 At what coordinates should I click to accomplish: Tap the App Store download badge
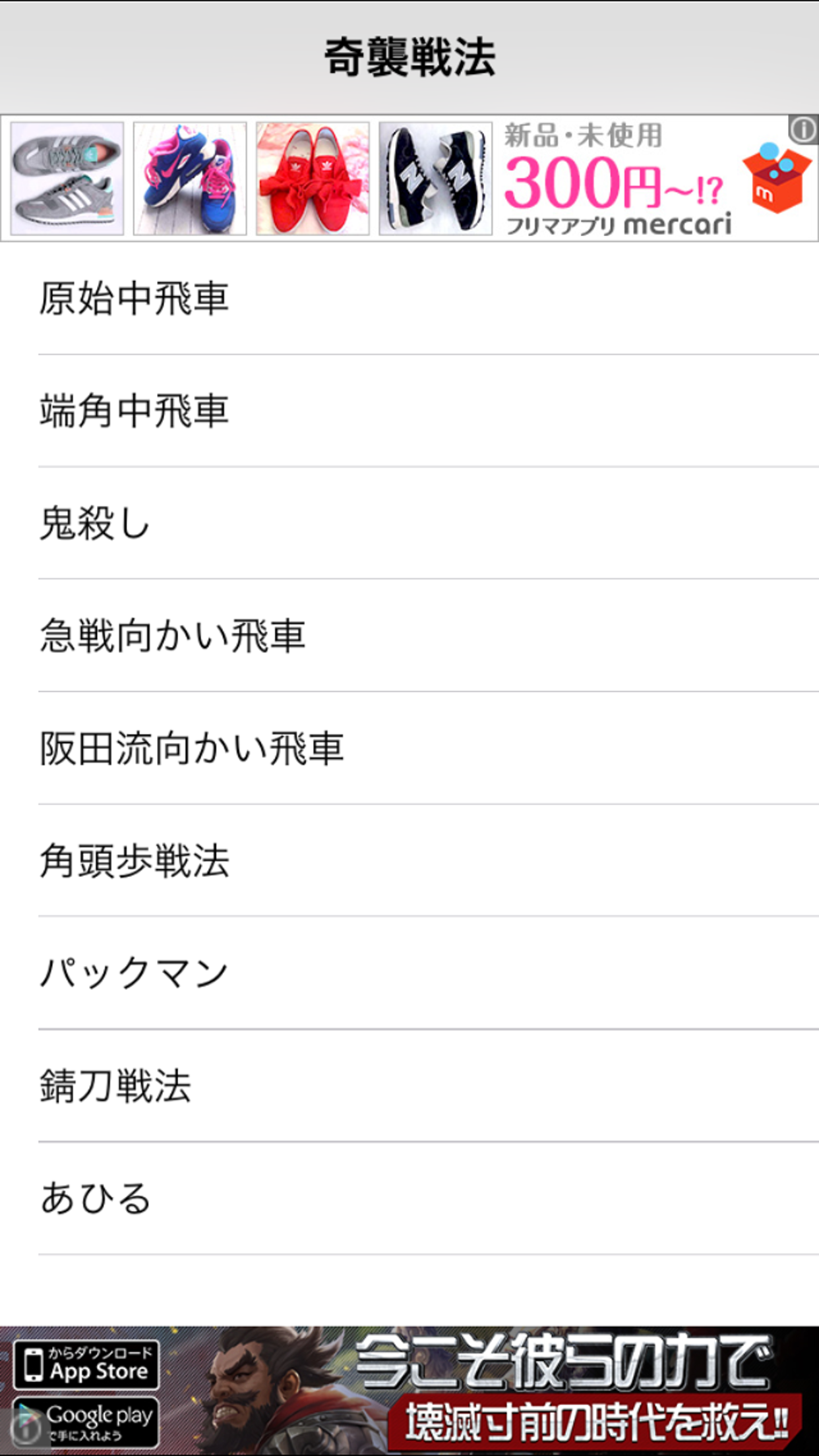point(86,1365)
